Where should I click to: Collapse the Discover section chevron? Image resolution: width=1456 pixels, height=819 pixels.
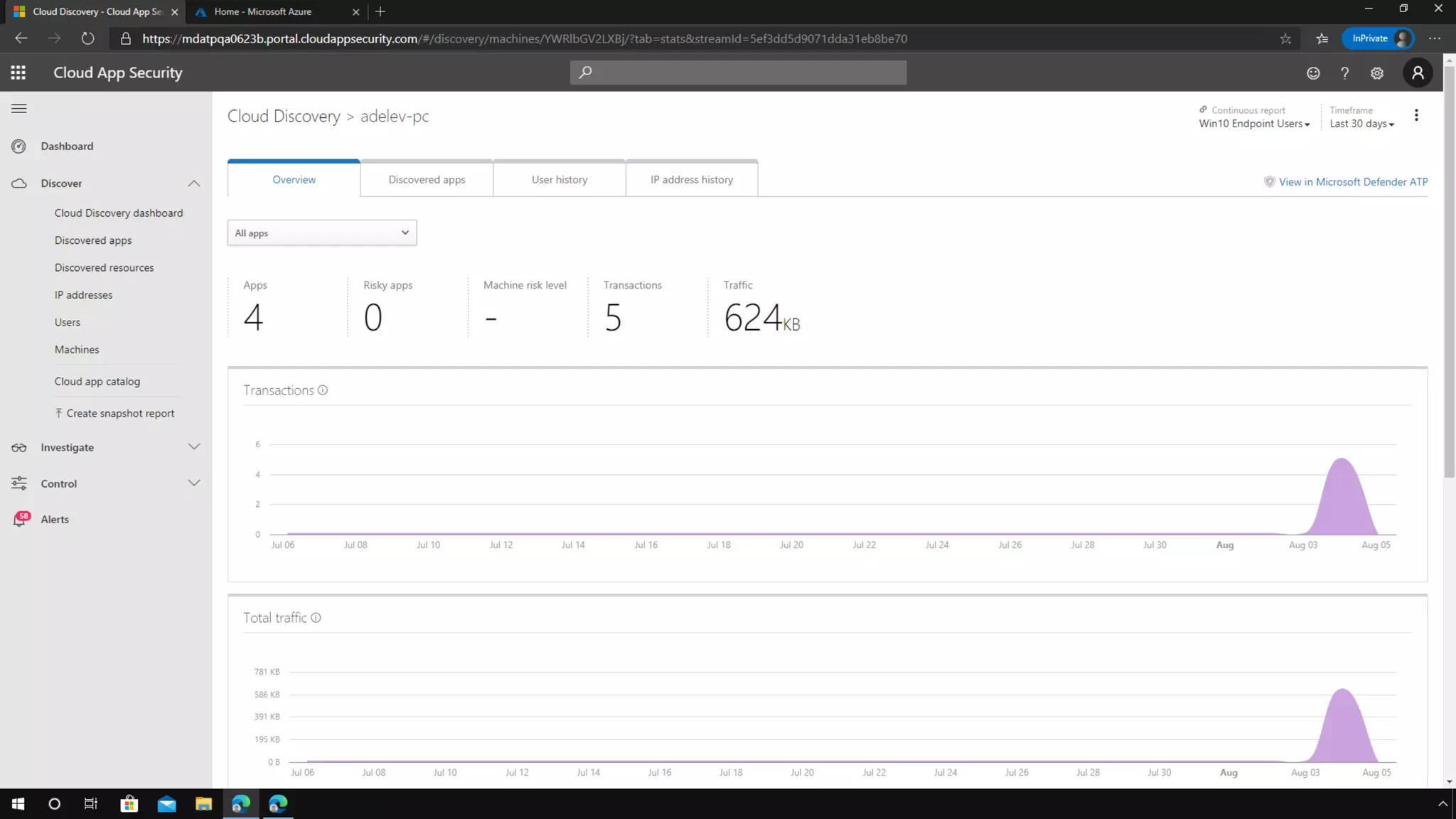pyautogui.click(x=194, y=183)
